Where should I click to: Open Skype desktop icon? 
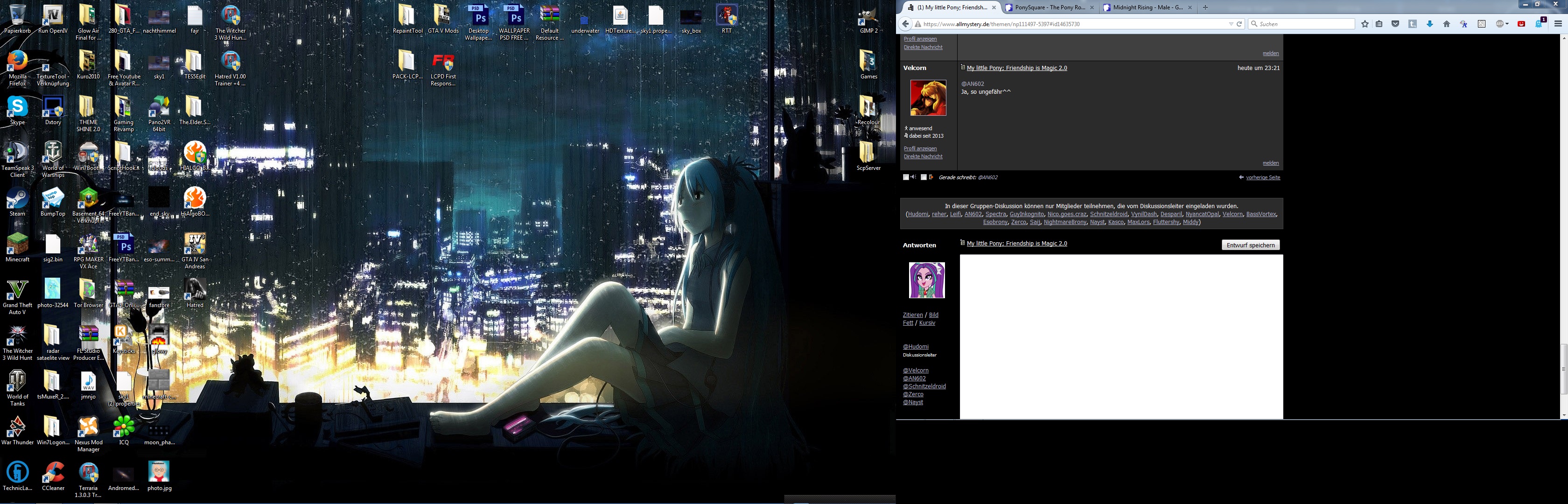click(17, 110)
